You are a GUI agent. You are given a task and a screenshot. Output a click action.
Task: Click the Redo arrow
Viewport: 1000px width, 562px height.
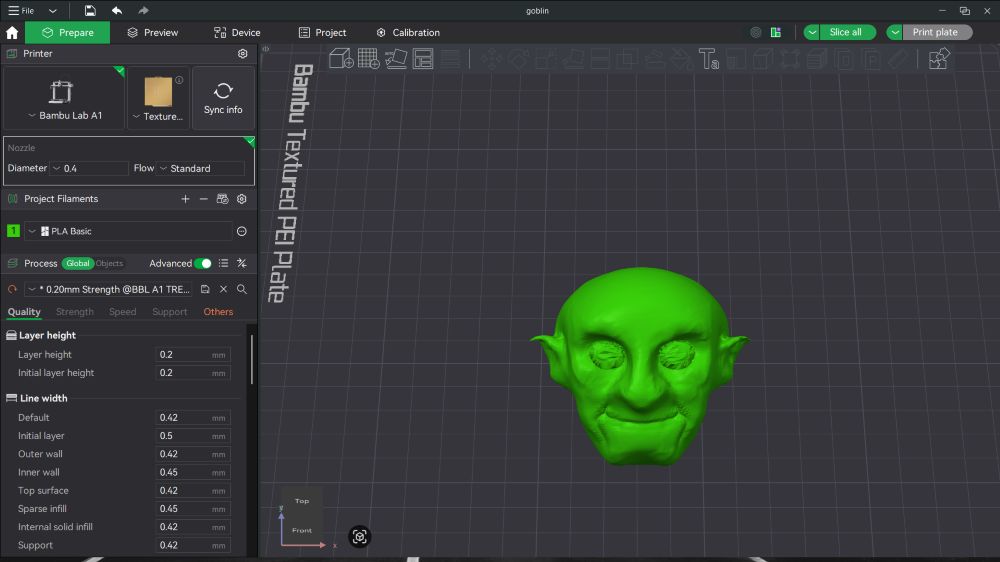(143, 10)
